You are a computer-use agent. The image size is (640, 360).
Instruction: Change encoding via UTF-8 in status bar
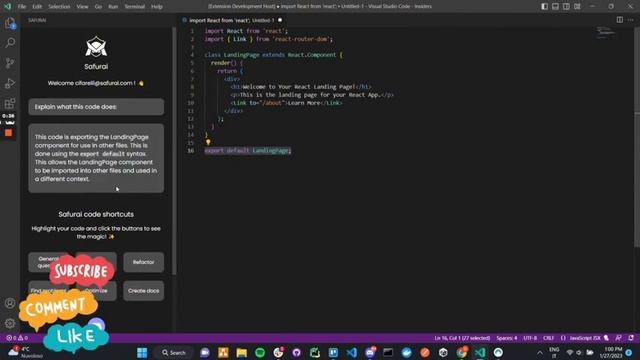[x=530, y=338]
